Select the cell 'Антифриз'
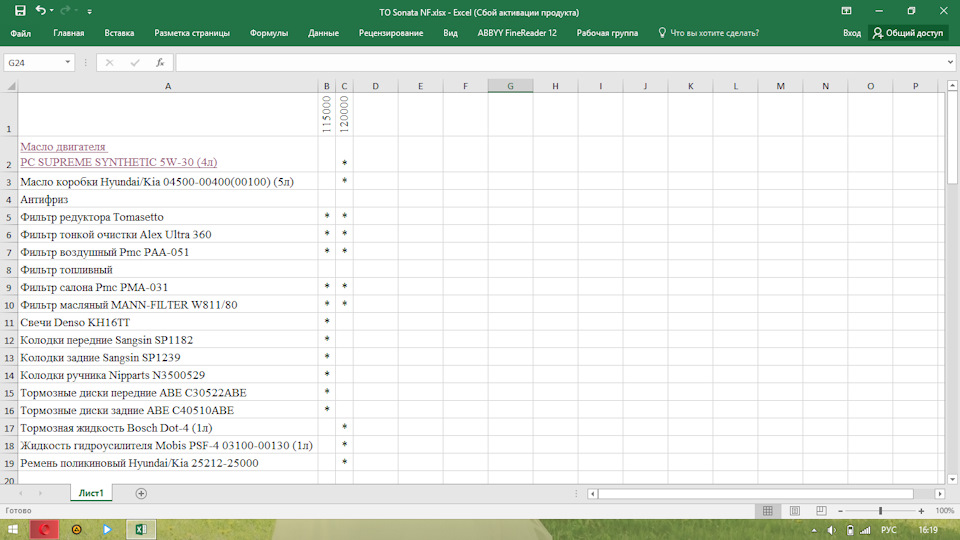The height and width of the screenshot is (540, 960). [168, 200]
